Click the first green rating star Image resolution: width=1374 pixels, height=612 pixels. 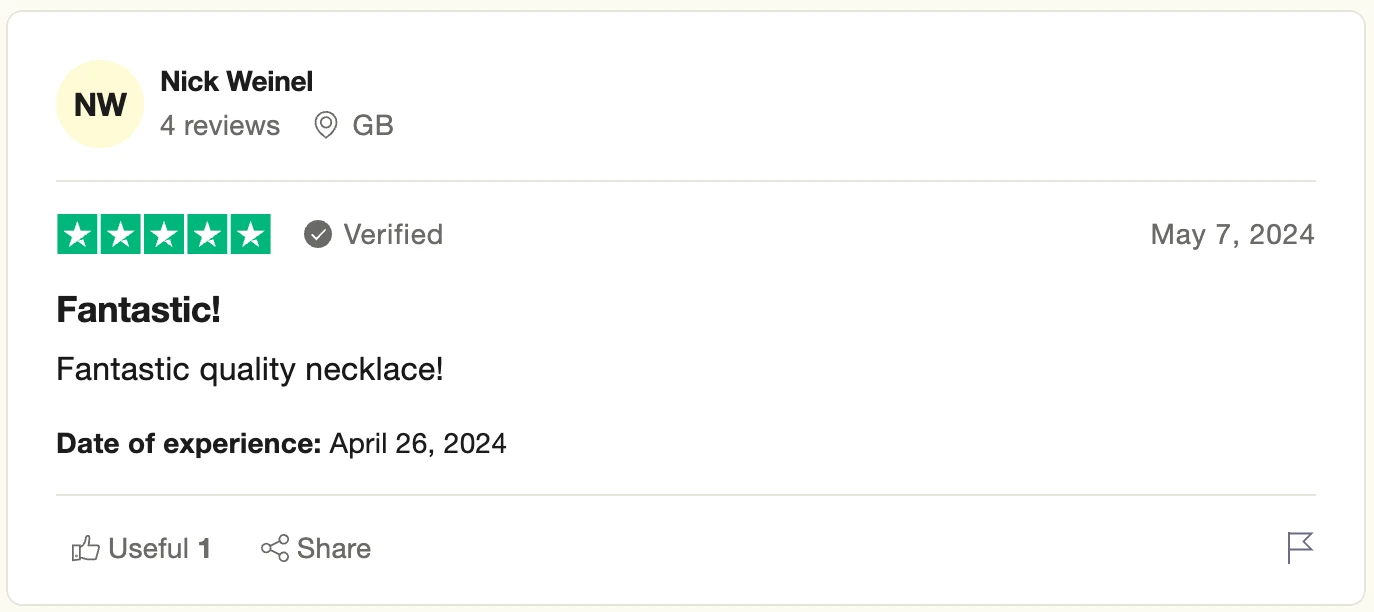78,235
